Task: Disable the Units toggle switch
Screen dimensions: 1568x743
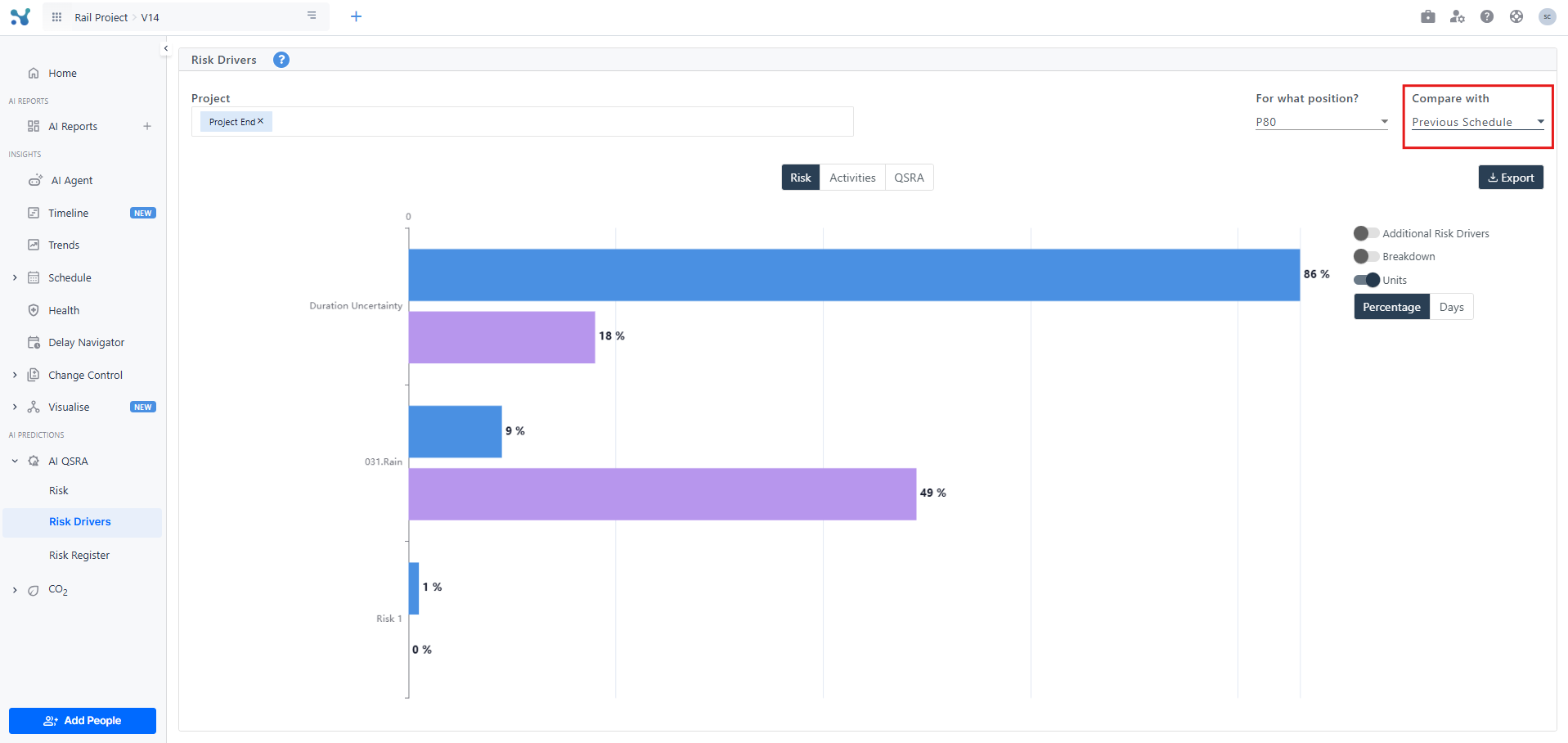Action: point(1366,280)
